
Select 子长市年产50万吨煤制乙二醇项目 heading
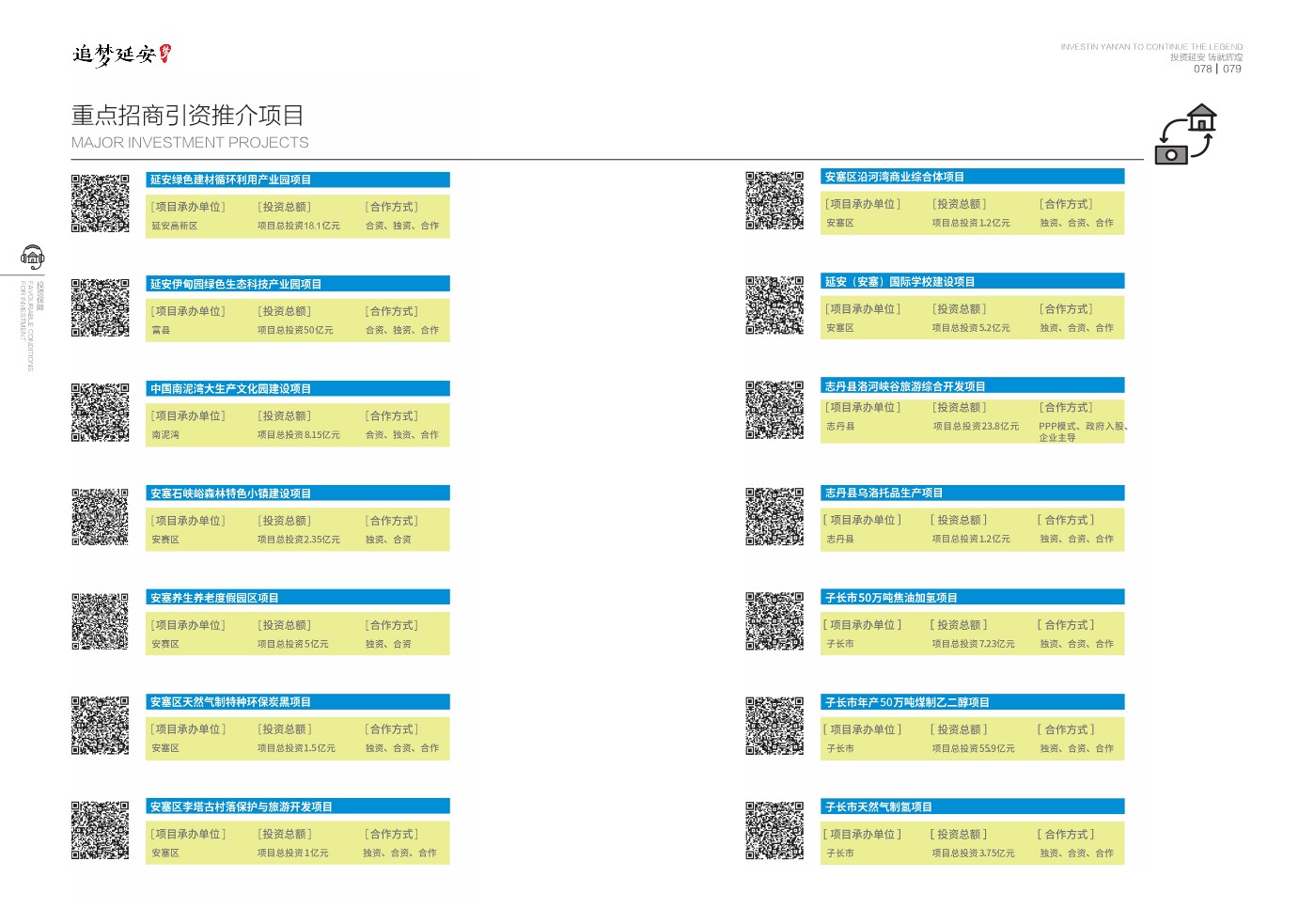tap(972, 702)
